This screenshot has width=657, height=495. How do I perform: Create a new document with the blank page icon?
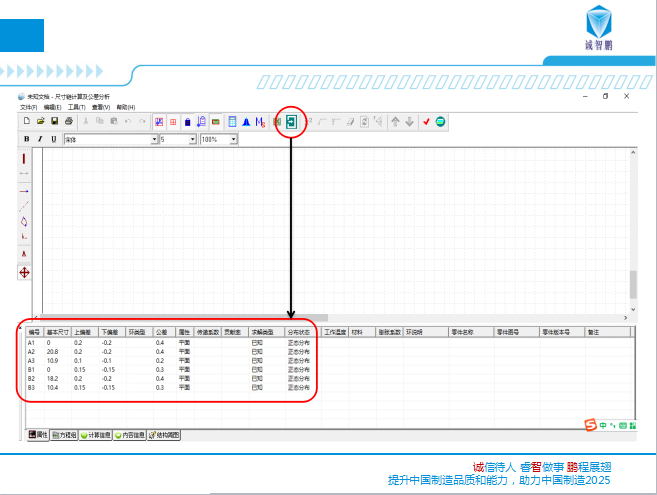(x=27, y=121)
